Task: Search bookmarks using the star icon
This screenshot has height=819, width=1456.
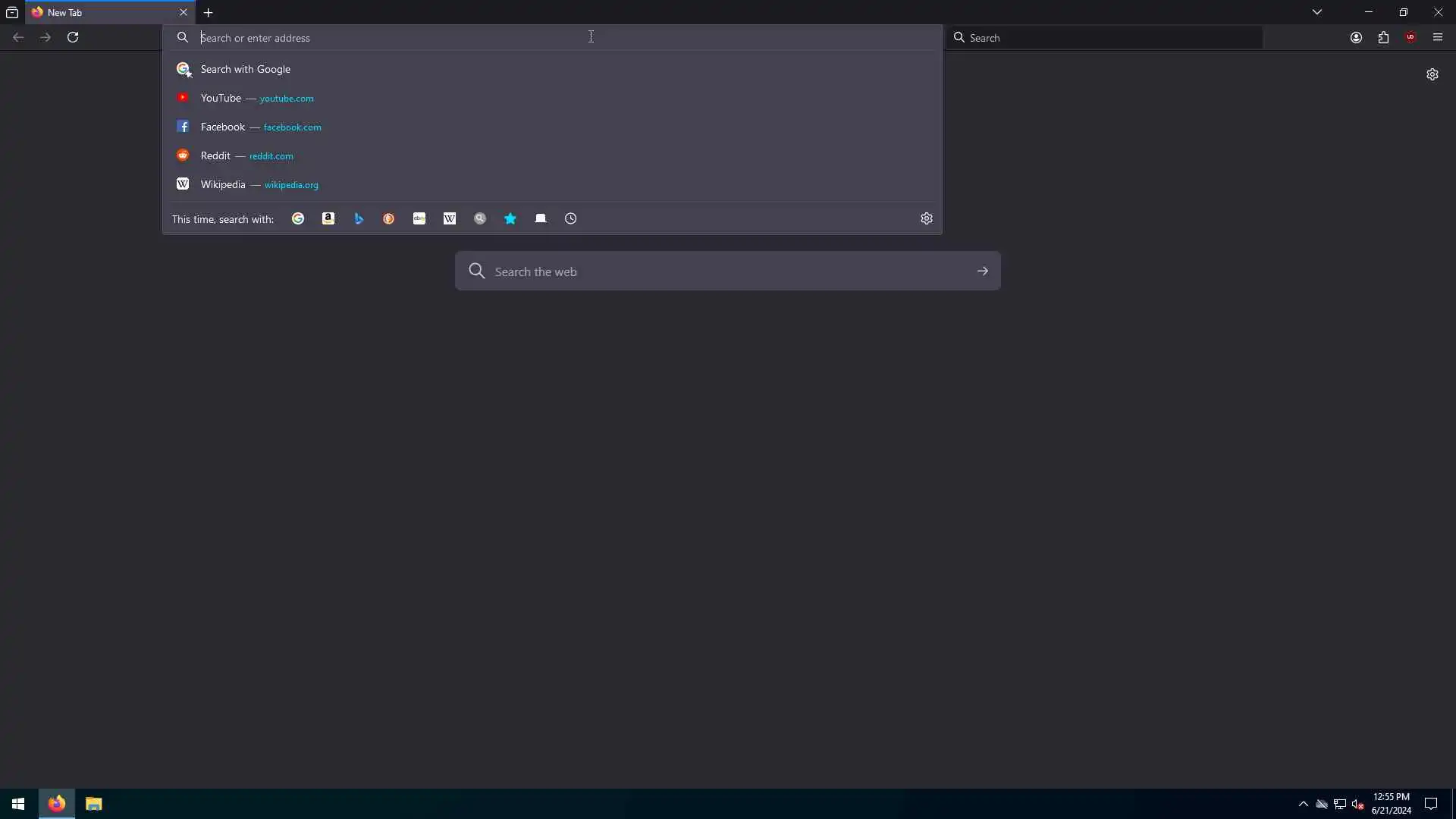Action: pyautogui.click(x=510, y=218)
